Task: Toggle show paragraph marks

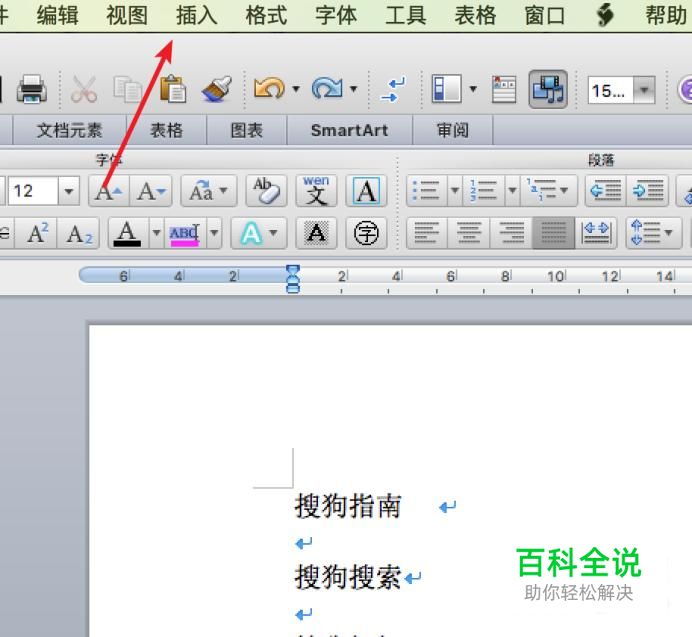Action: (393, 89)
